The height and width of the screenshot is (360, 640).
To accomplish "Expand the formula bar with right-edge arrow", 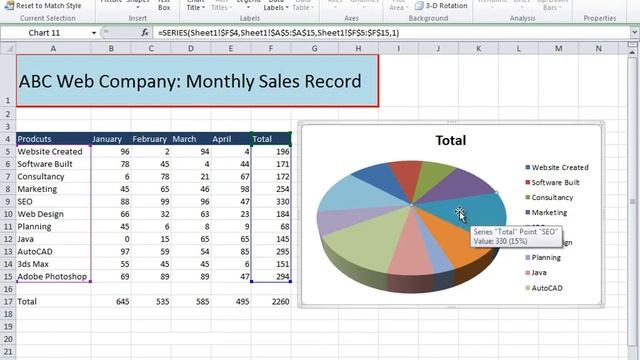I will click(x=635, y=33).
